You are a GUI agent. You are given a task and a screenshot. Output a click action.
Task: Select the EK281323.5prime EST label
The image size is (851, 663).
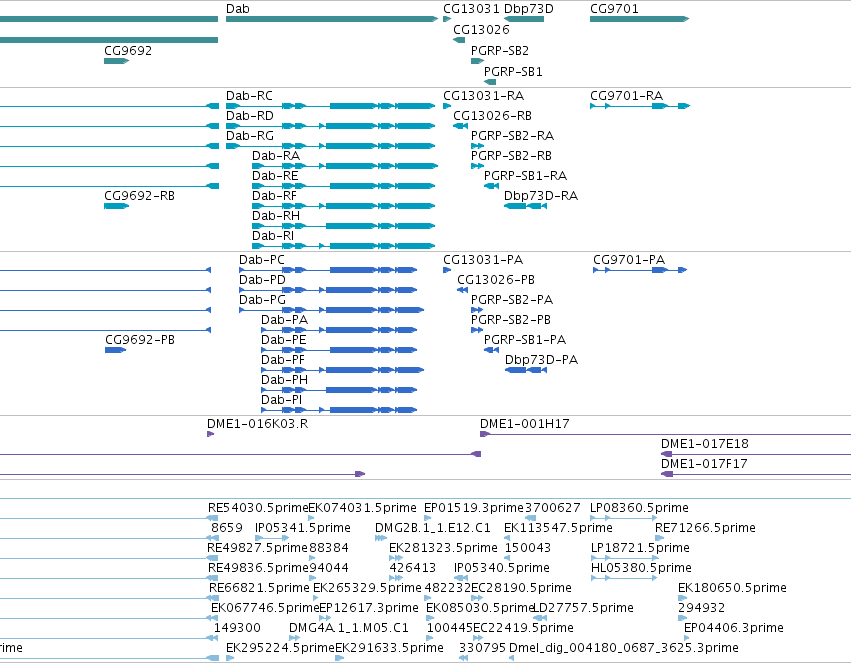point(443,549)
